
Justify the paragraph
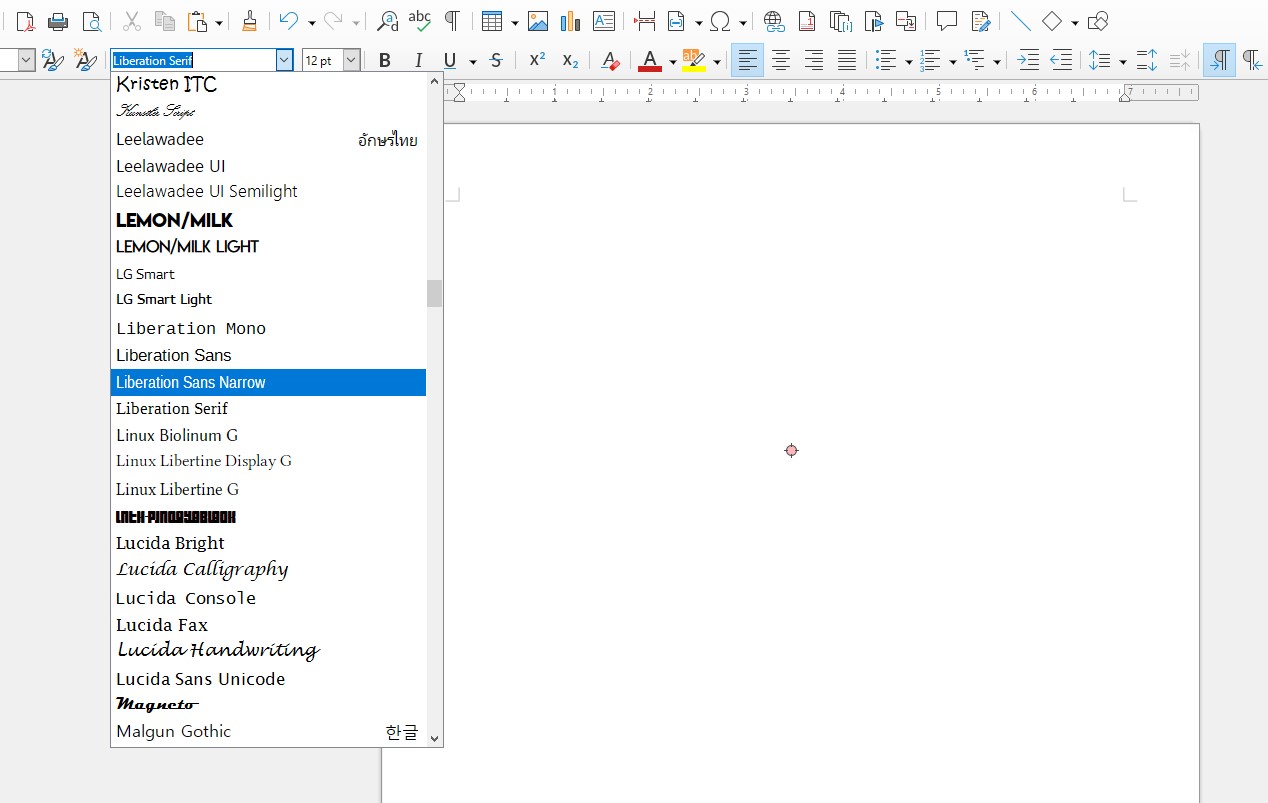pos(847,61)
